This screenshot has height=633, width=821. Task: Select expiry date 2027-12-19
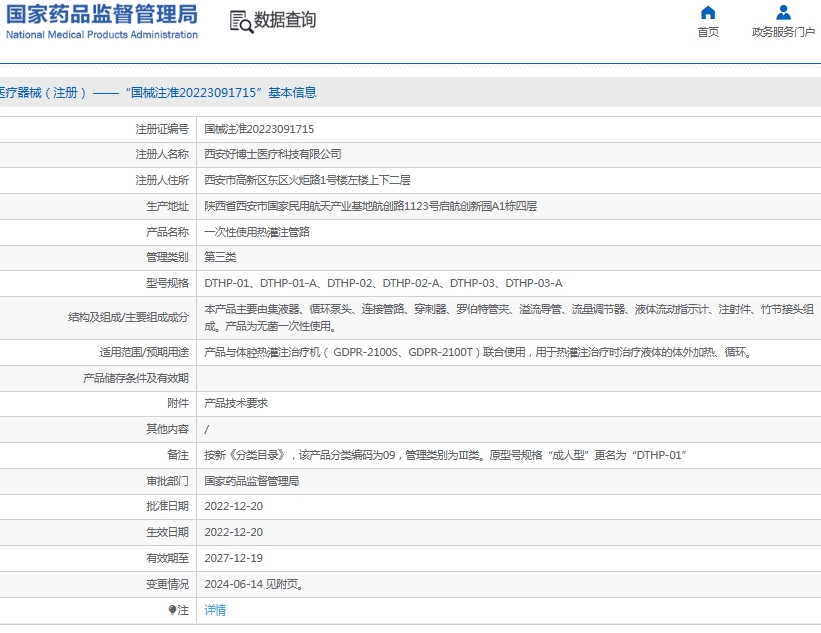(234, 558)
